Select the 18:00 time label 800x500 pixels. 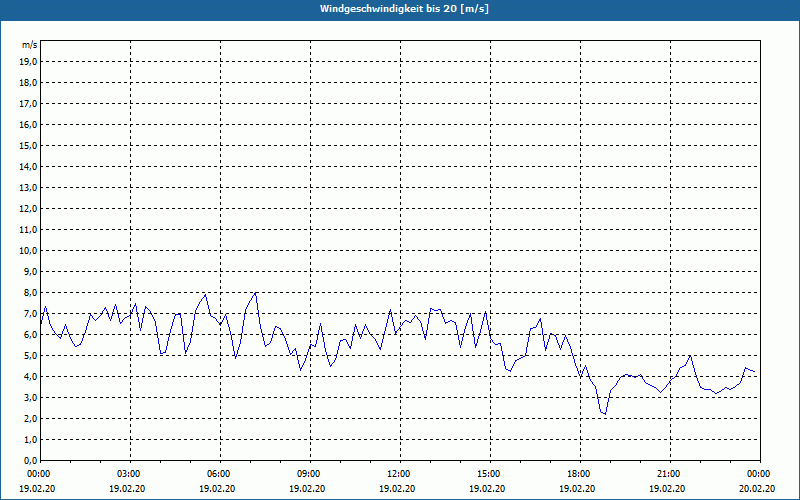[x=581, y=474]
